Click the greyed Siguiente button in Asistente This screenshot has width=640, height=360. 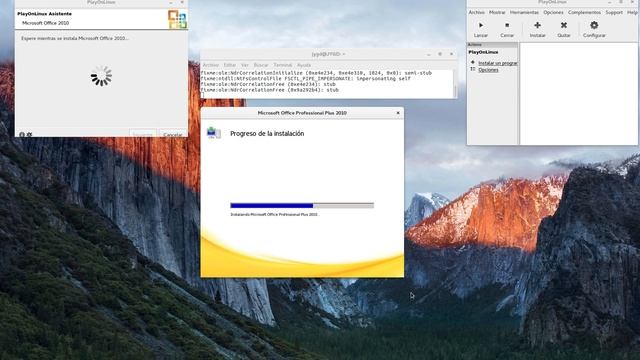pos(143,134)
